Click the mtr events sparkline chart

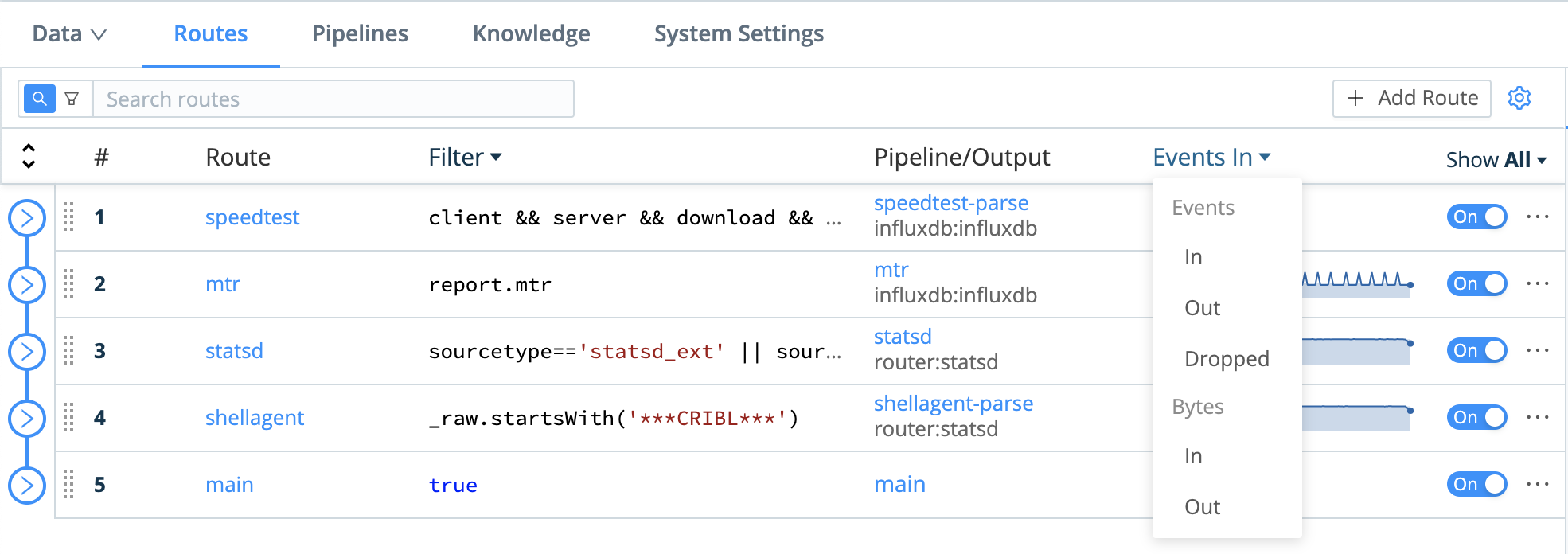click(1356, 283)
